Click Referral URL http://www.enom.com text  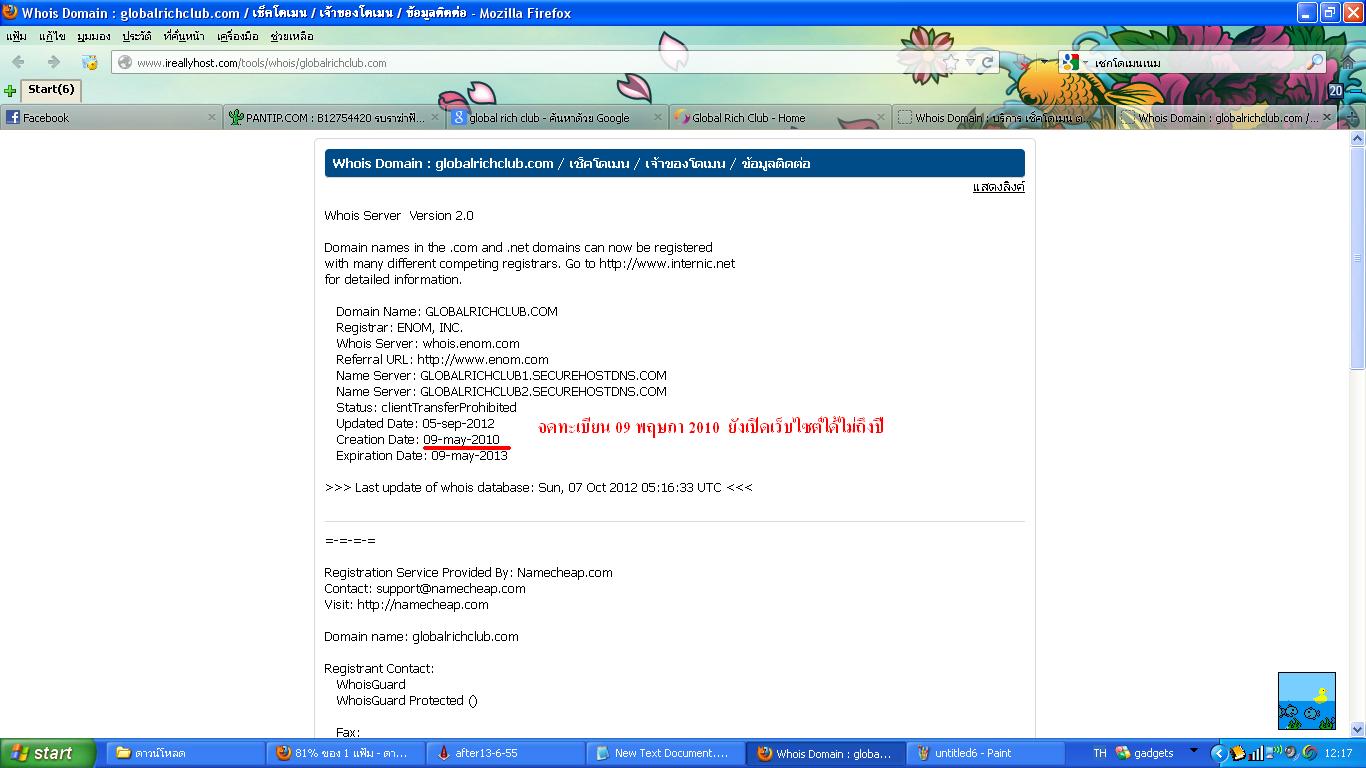[442, 360]
